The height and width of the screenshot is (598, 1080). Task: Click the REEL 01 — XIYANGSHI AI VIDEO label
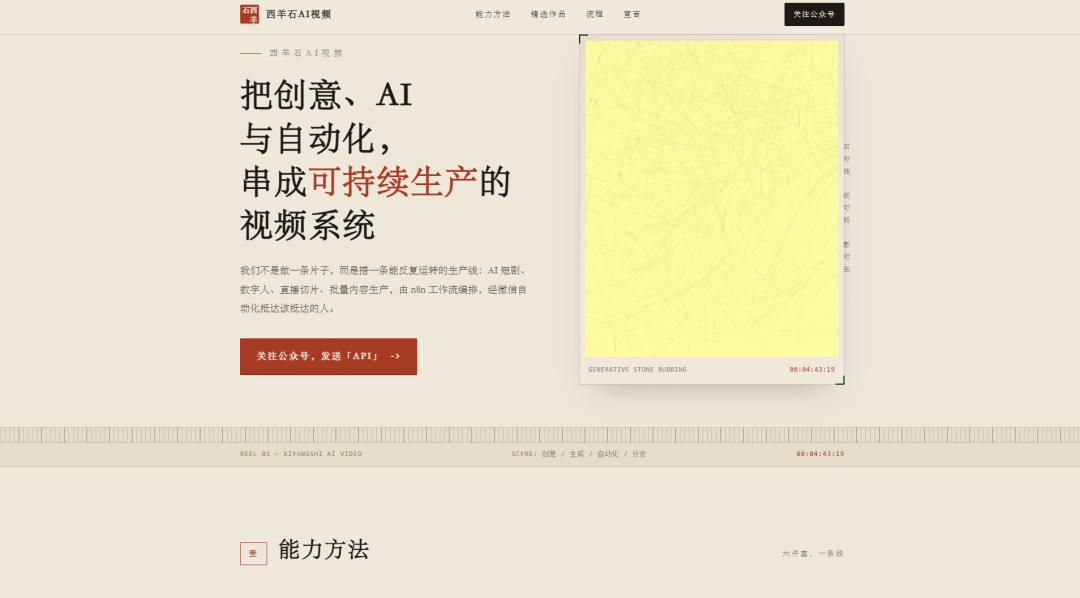(x=300, y=454)
